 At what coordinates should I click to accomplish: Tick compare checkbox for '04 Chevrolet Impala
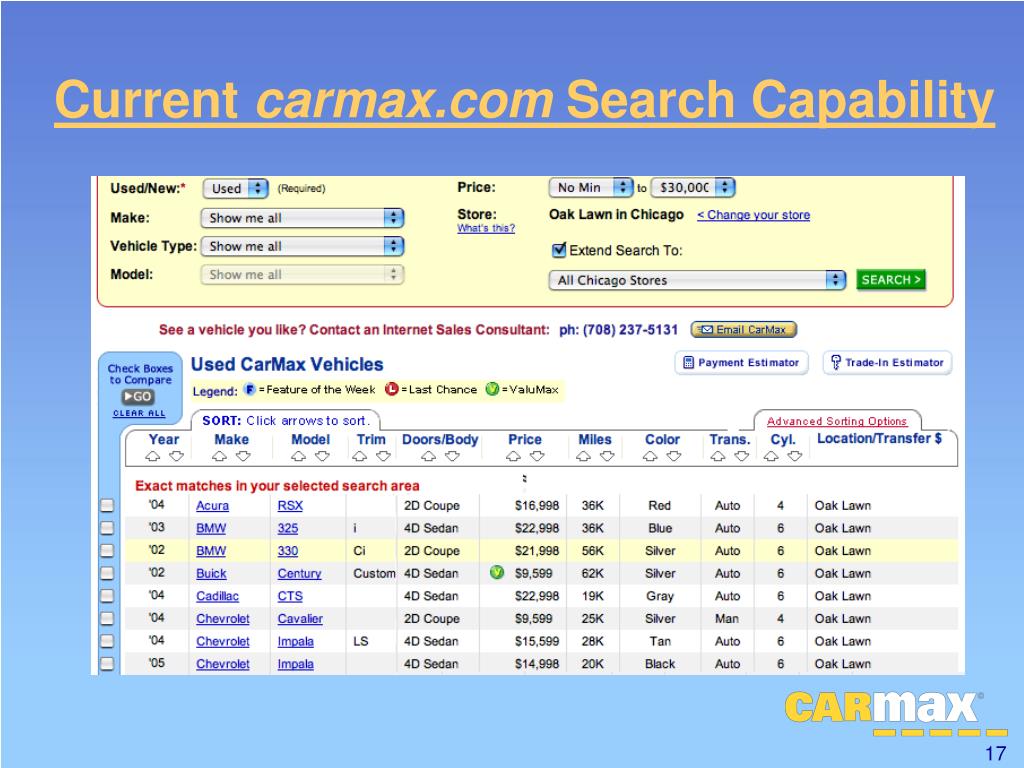(107, 641)
